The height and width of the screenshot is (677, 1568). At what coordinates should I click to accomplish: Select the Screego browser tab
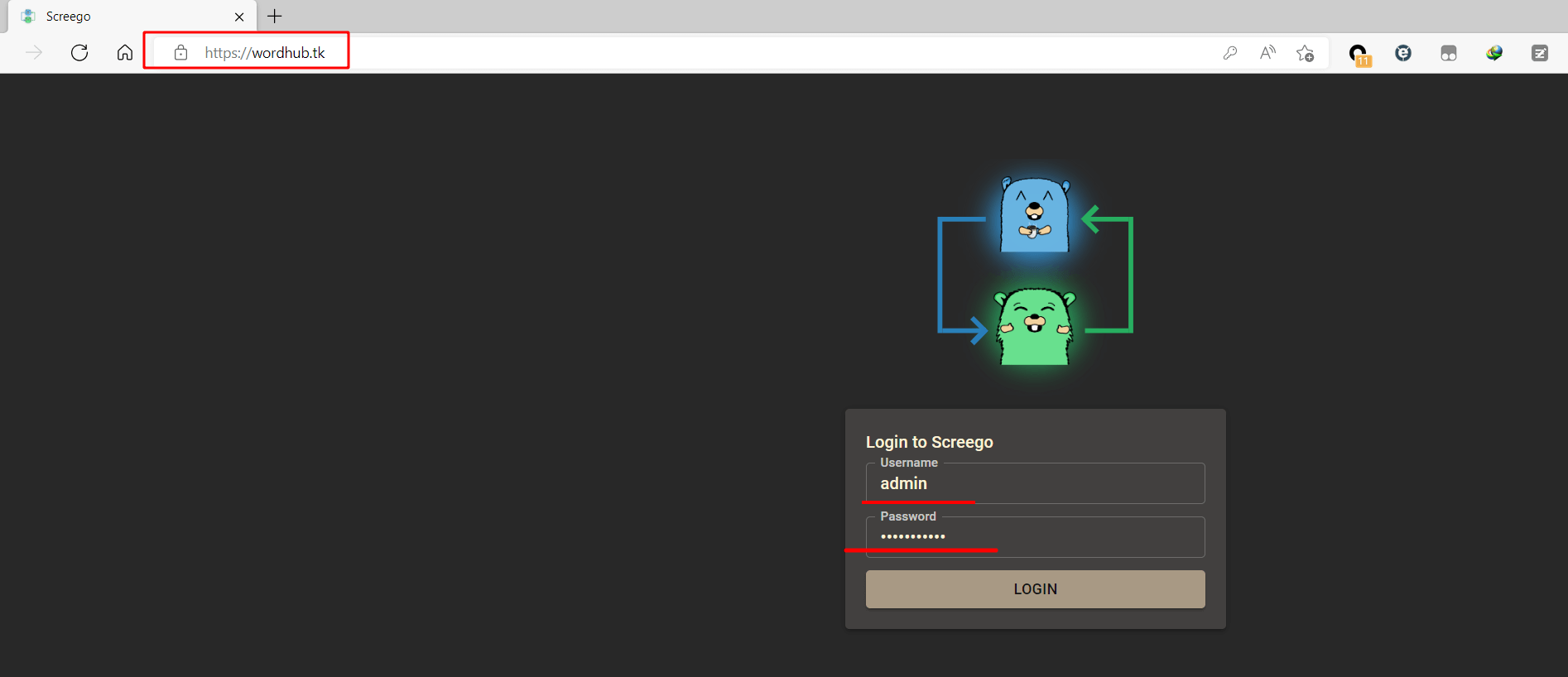click(132, 17)
